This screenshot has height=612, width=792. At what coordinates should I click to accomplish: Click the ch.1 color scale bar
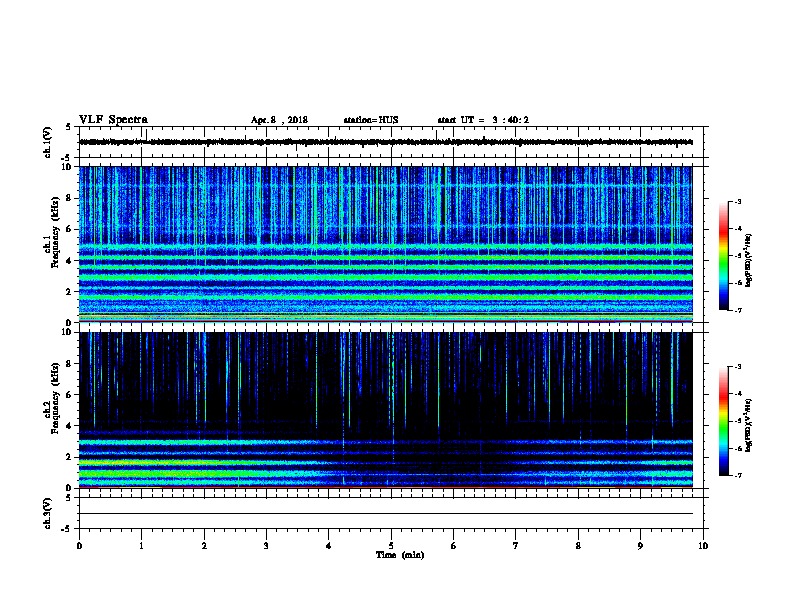tap(723, 256)
